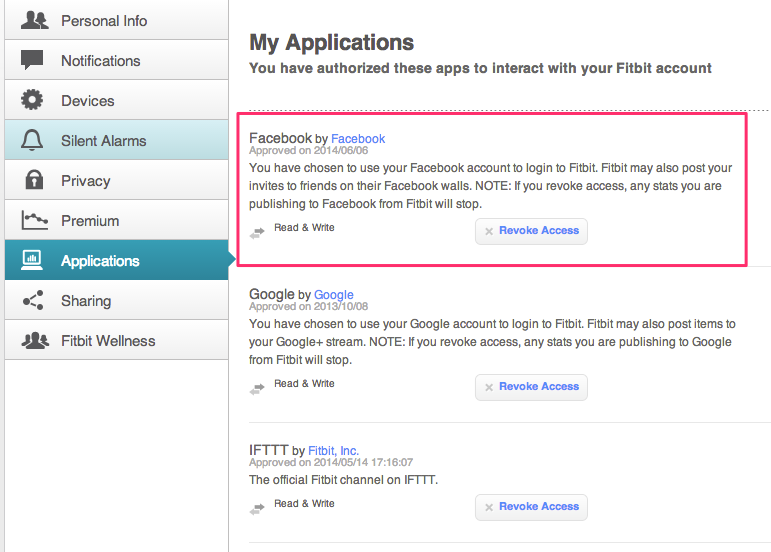Click the read-write arrows icon under Google

[x=257, y=389]
